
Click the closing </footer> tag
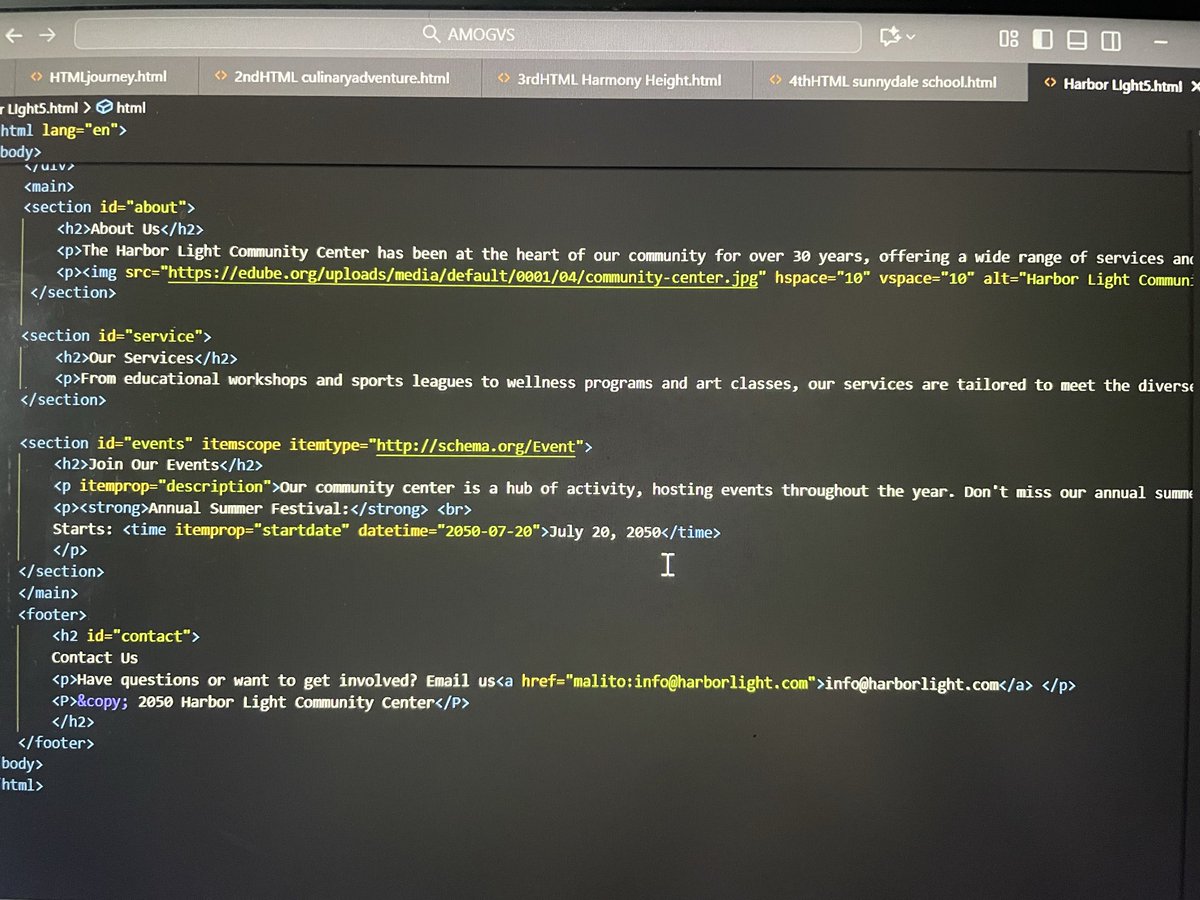tap(56, 743)
